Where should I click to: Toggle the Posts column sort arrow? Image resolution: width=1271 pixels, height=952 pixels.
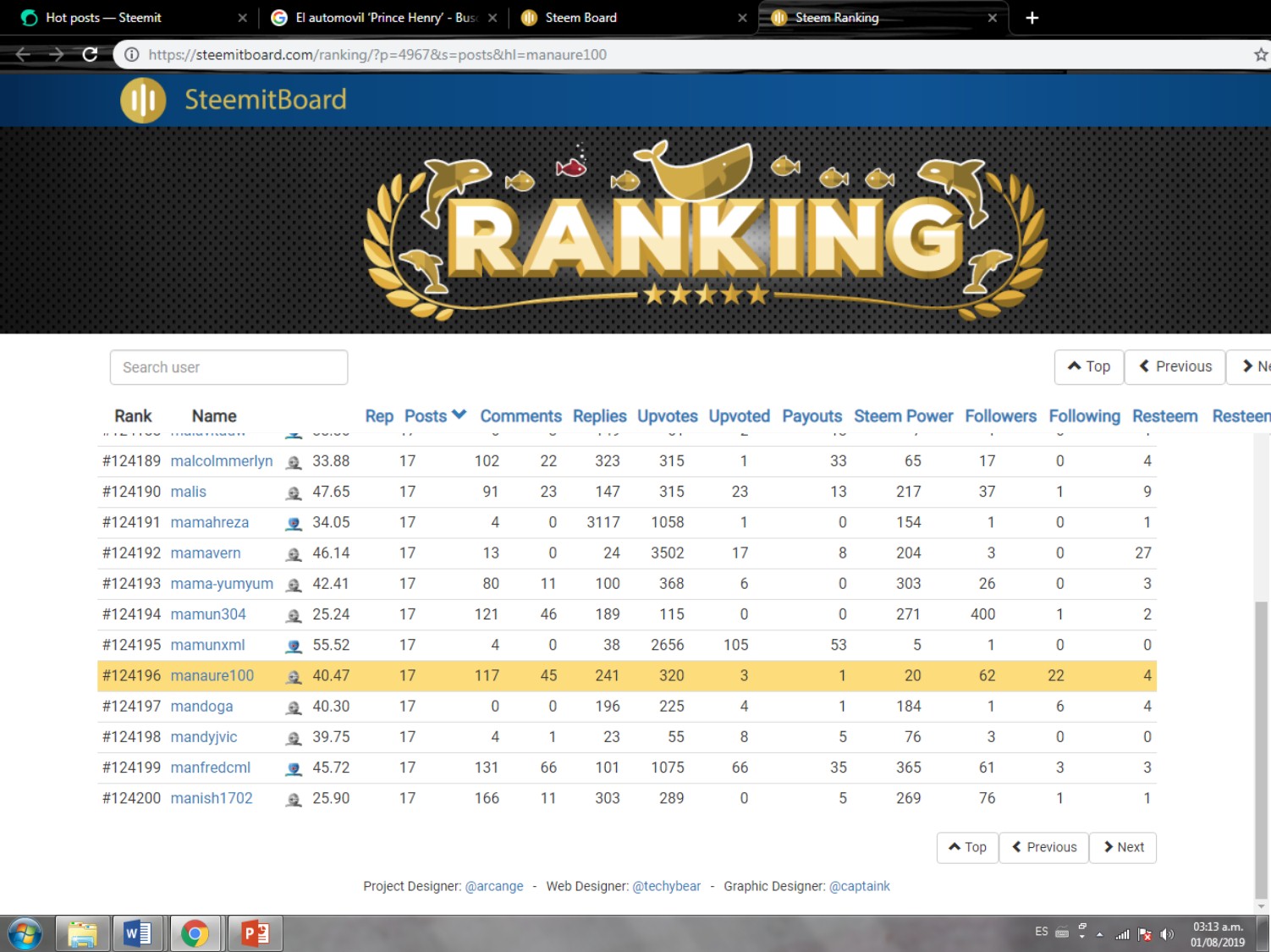(459, 415)
